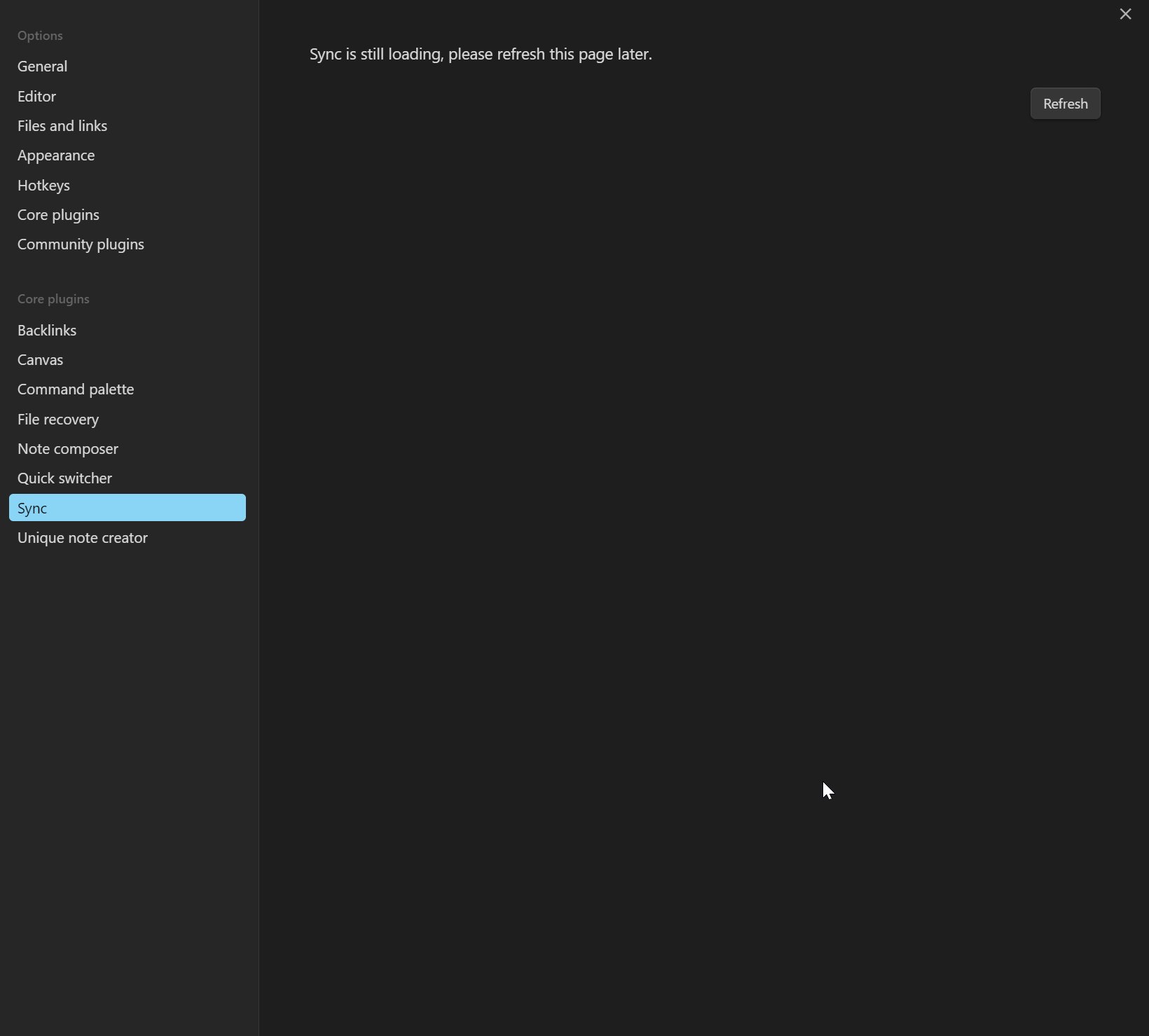This screenshot has height=1036, width=1149.
Task: Open Canvas plugin settings
Action: pyautogui.click(x=41, y=360)
